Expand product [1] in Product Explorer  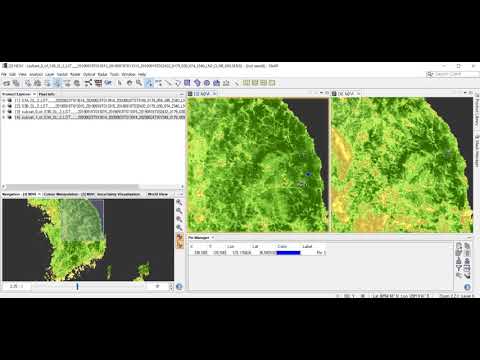coord(4,100)
